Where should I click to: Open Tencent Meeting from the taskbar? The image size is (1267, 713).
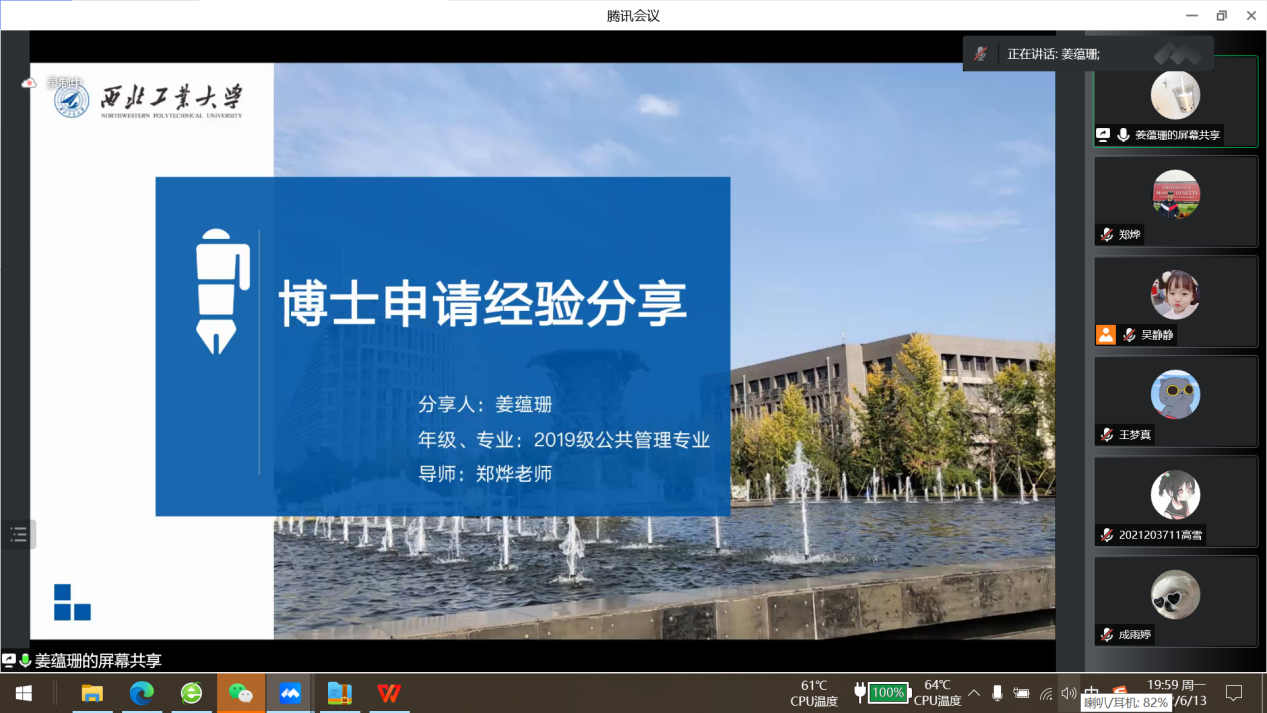click(290, 693)
